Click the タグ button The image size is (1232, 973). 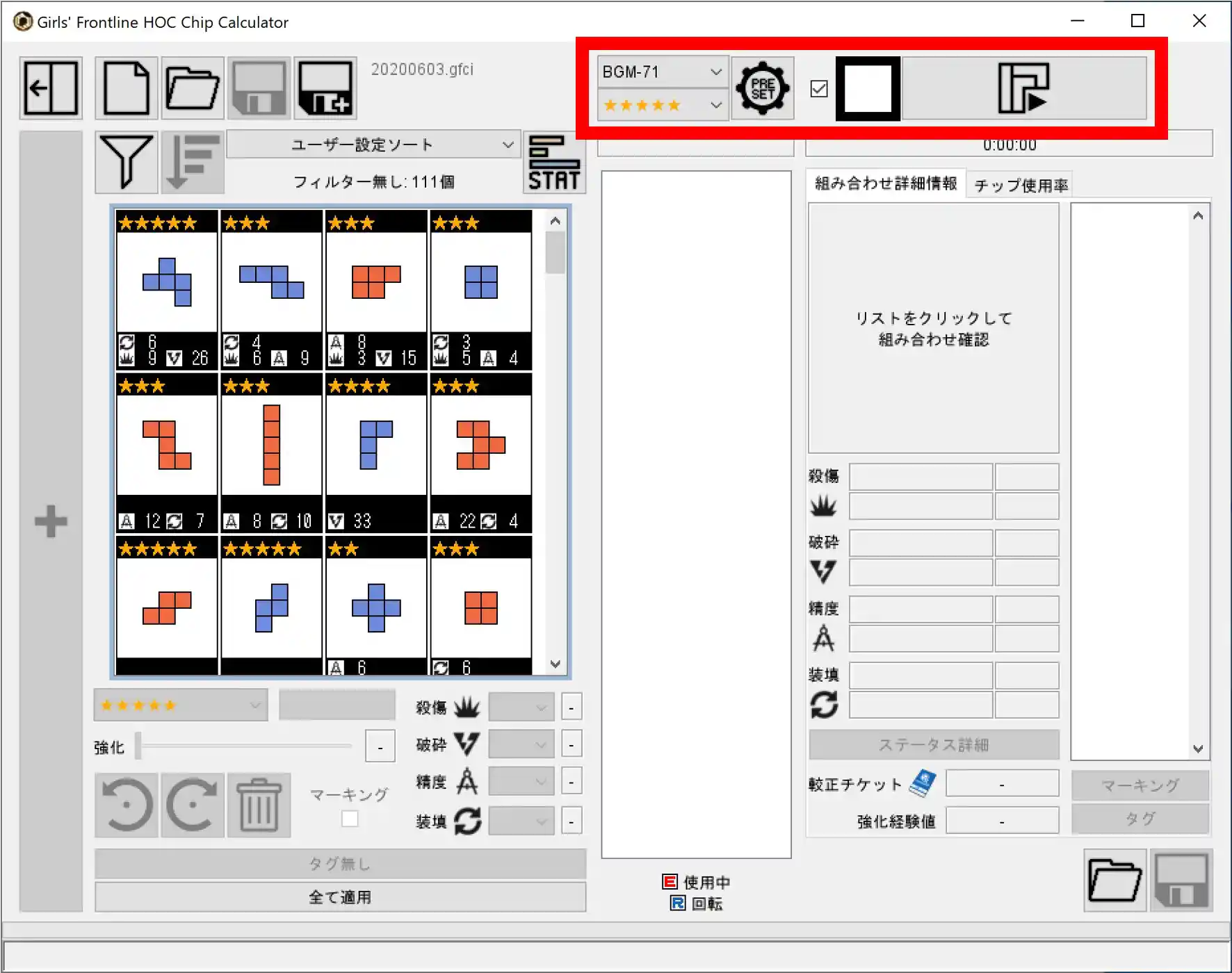click(1140, 819)
